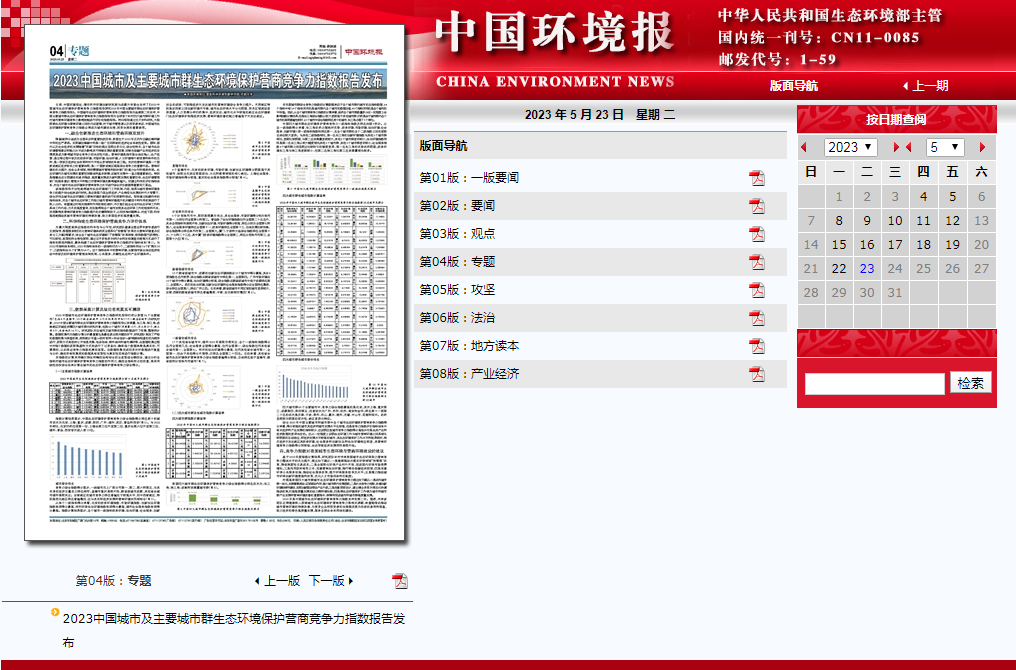Go to 上一期 previous issue

(926, 86)
